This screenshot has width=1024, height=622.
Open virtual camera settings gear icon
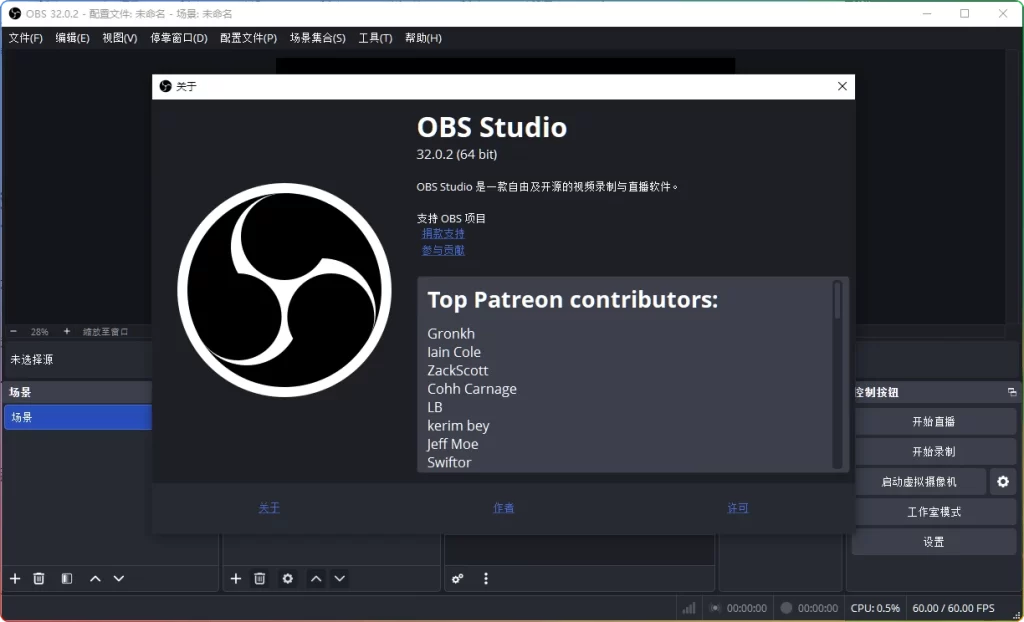click(1003, 481)
